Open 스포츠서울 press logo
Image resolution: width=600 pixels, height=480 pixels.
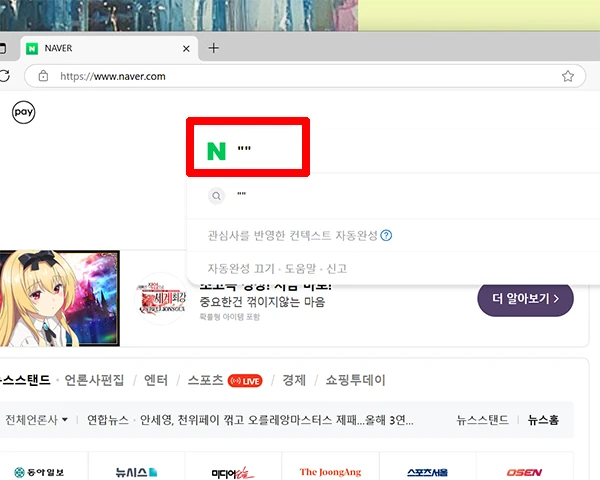tap(427, 472)
